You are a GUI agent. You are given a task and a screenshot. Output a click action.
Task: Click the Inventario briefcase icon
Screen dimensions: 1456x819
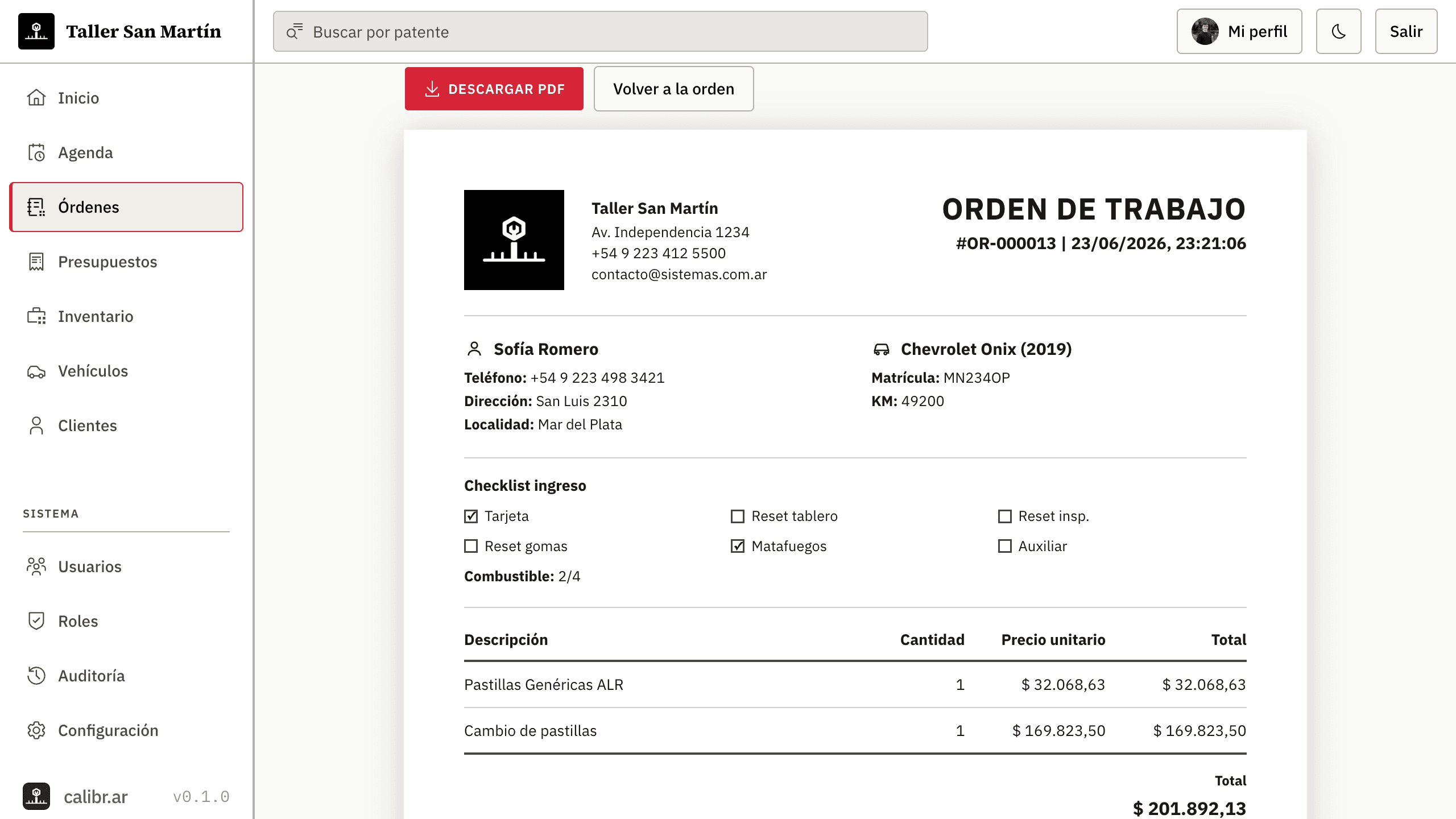(36, 316)
